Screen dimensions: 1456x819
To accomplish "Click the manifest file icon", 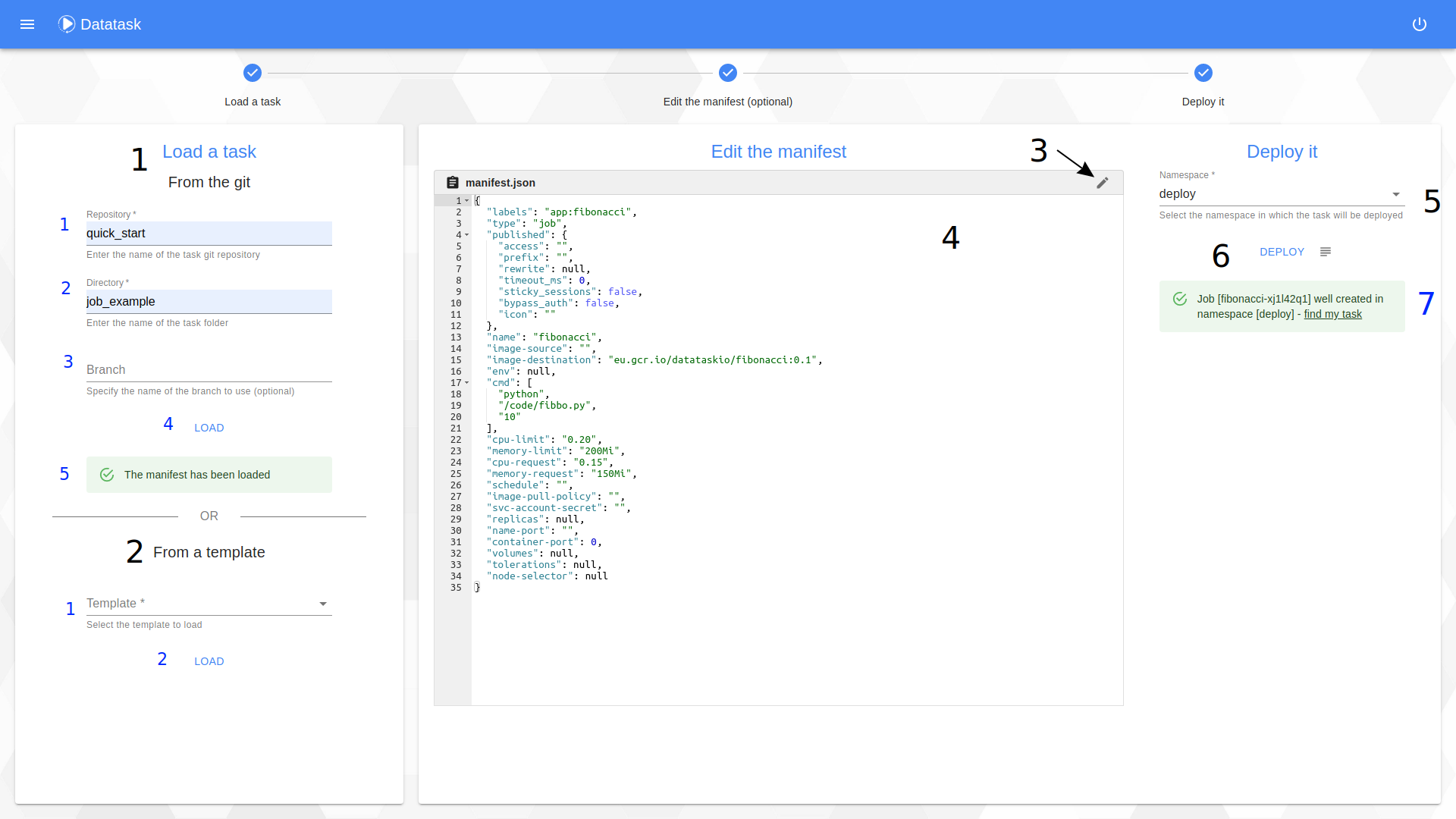I will pos(452,182).
